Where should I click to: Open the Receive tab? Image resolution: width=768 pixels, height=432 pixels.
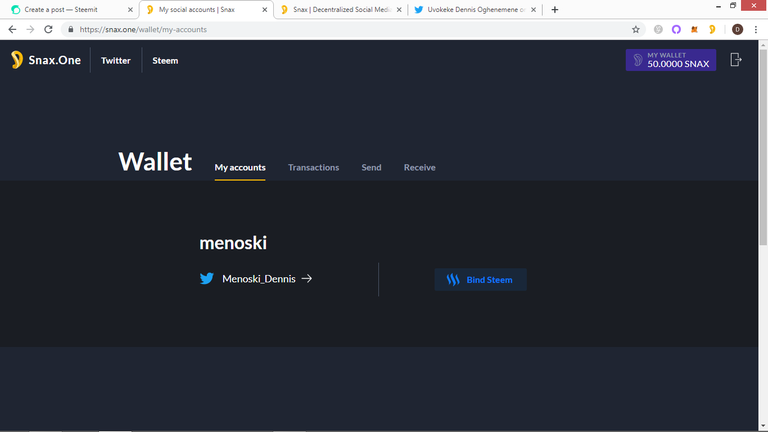coord(420,168)
